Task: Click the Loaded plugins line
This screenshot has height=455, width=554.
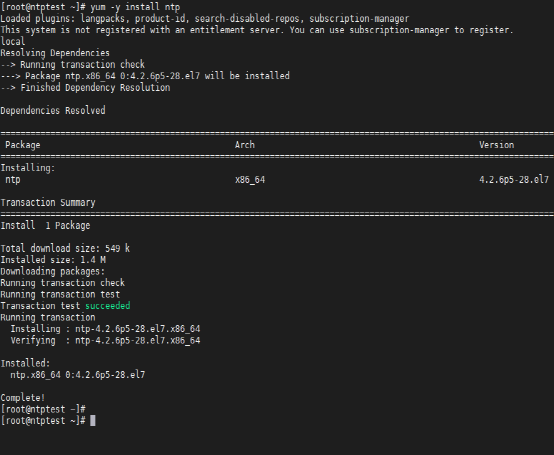Action: 205,18
